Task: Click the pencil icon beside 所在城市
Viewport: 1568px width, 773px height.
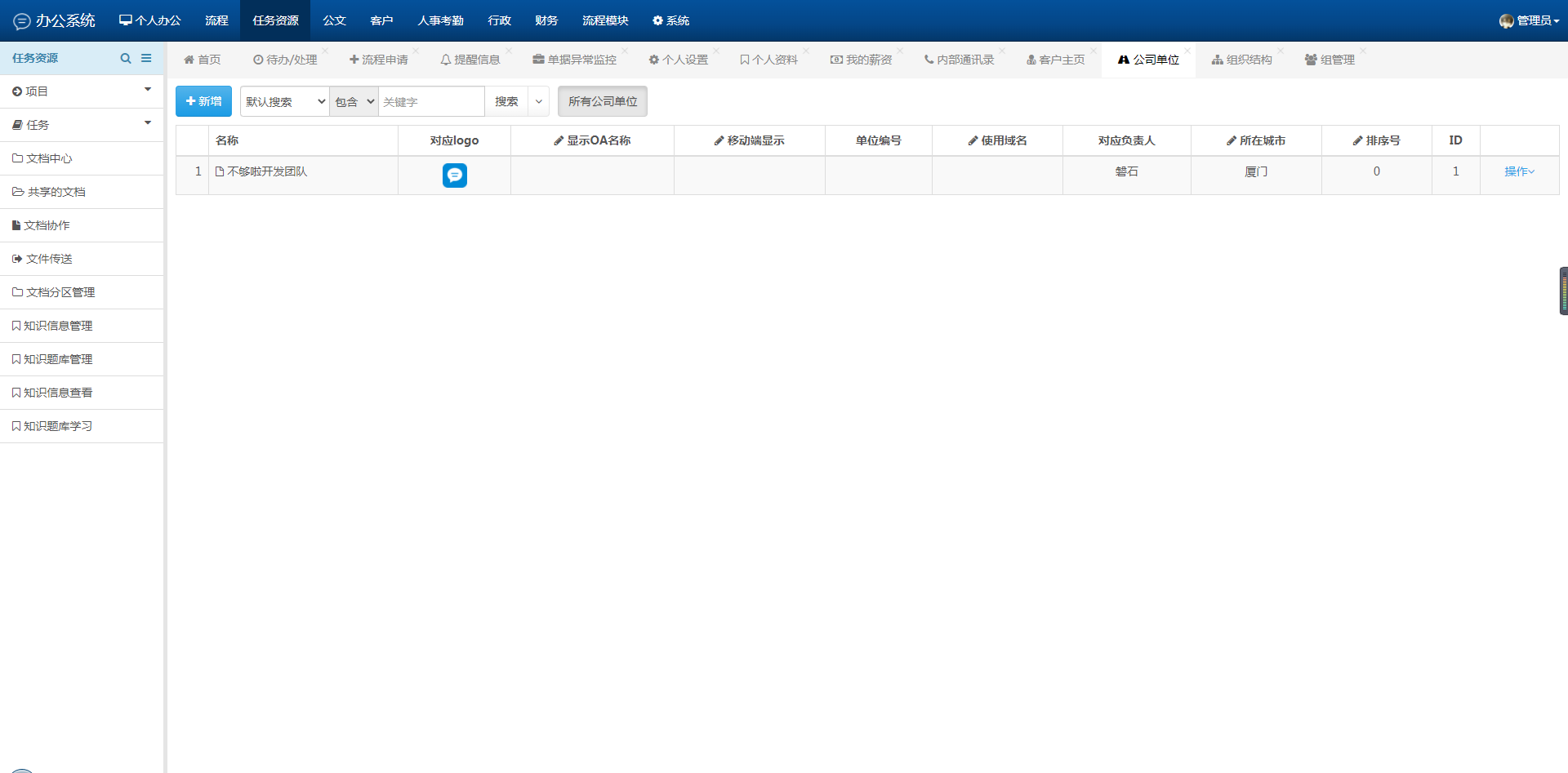Action: [x=1231, y=141]
